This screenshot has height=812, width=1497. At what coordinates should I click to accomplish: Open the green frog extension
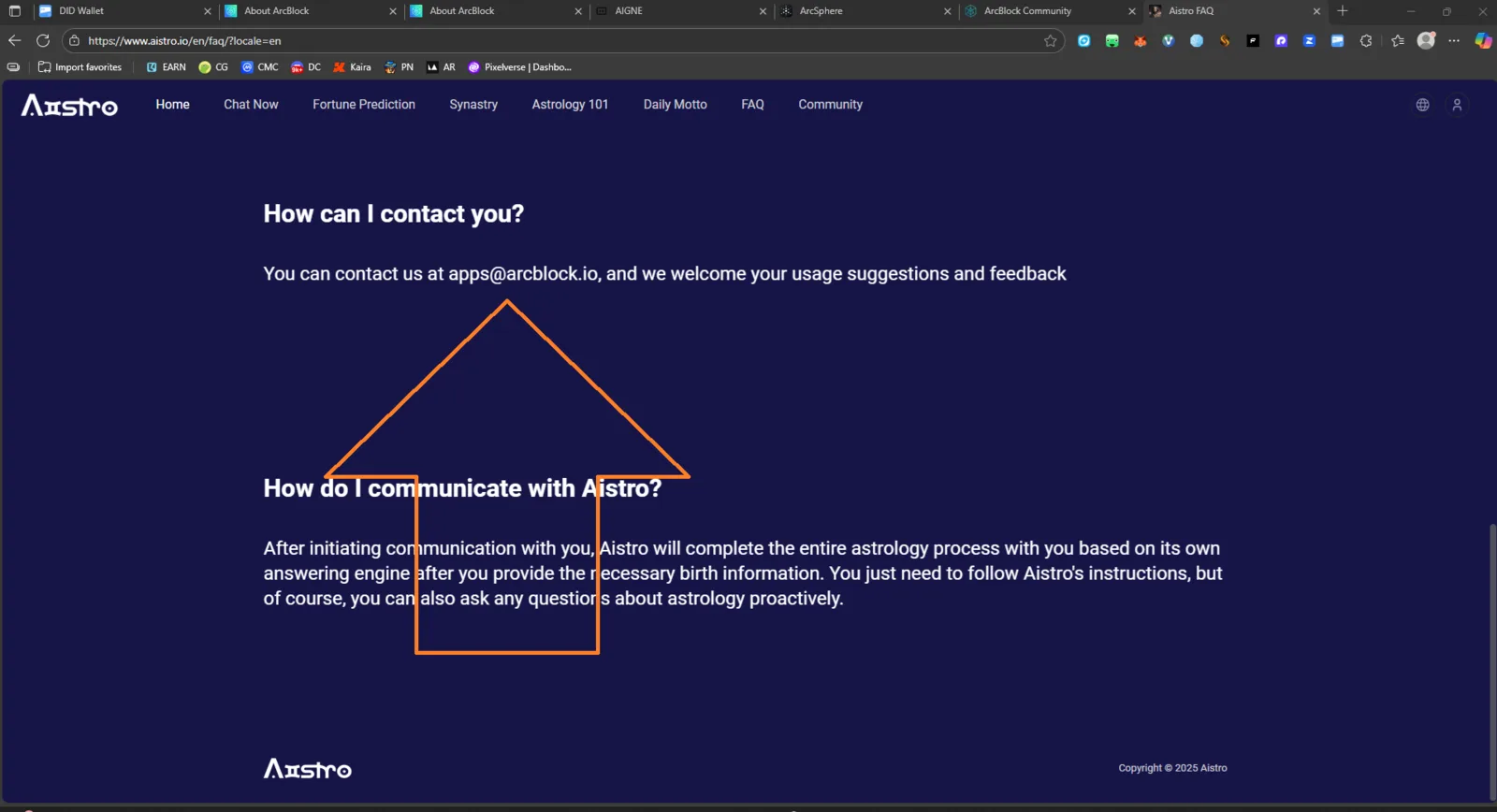(1112, 40)
